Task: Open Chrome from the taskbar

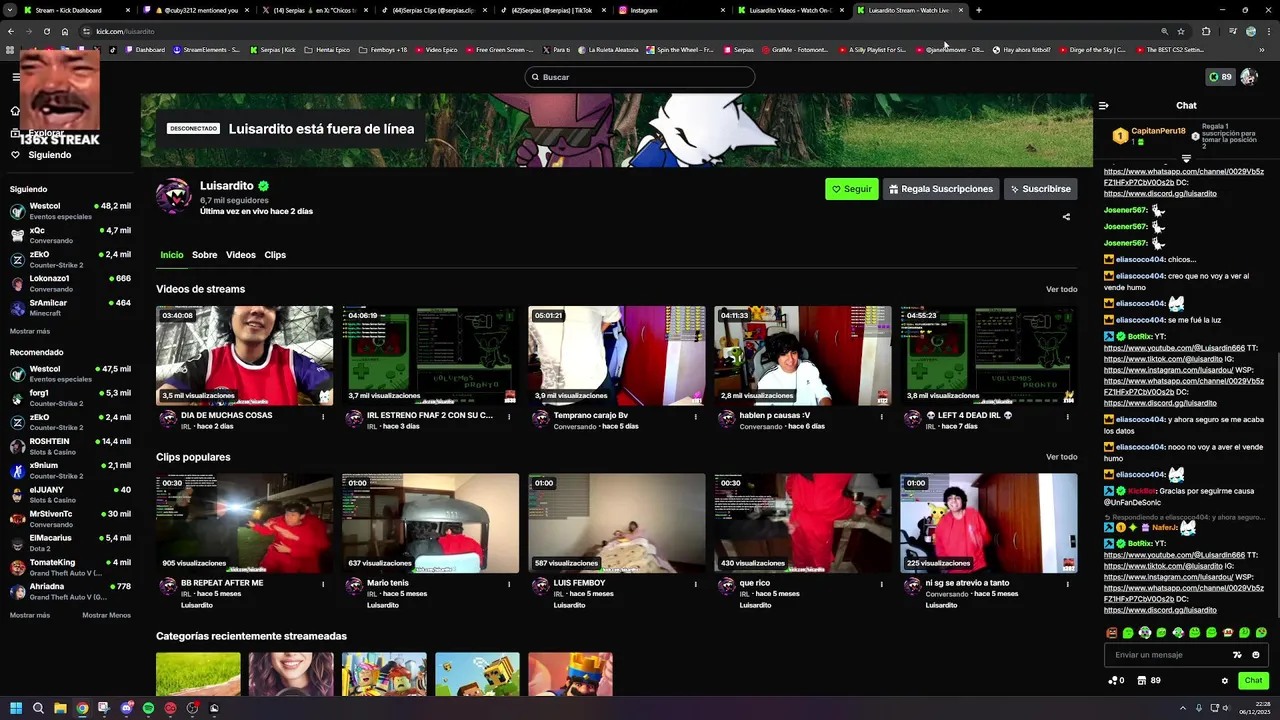Action: pyautogui.click(x=82, y=708)
